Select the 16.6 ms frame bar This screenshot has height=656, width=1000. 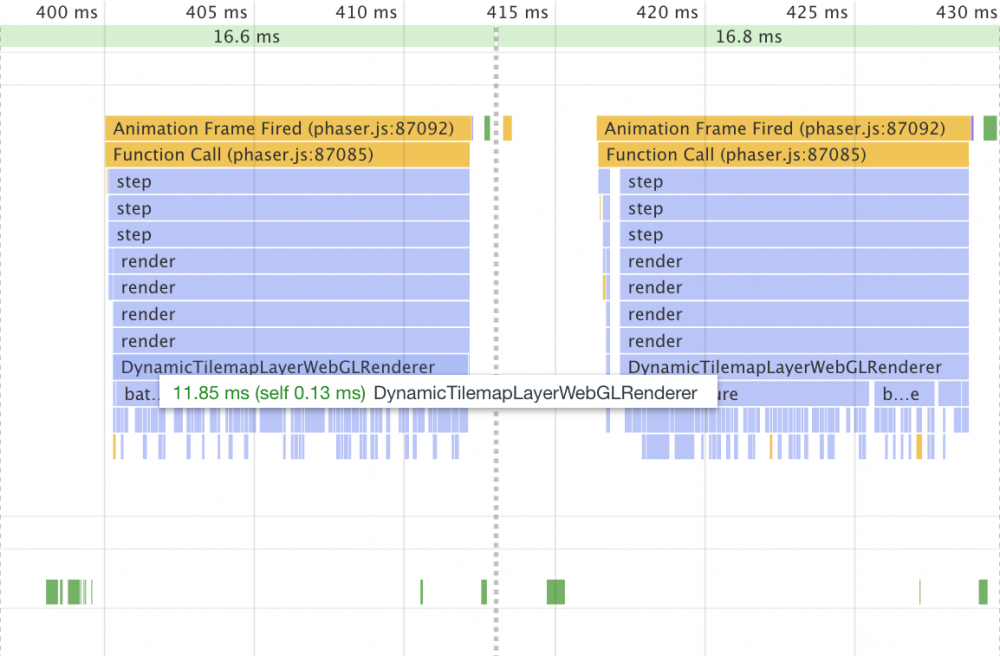[x=247, y=37]
